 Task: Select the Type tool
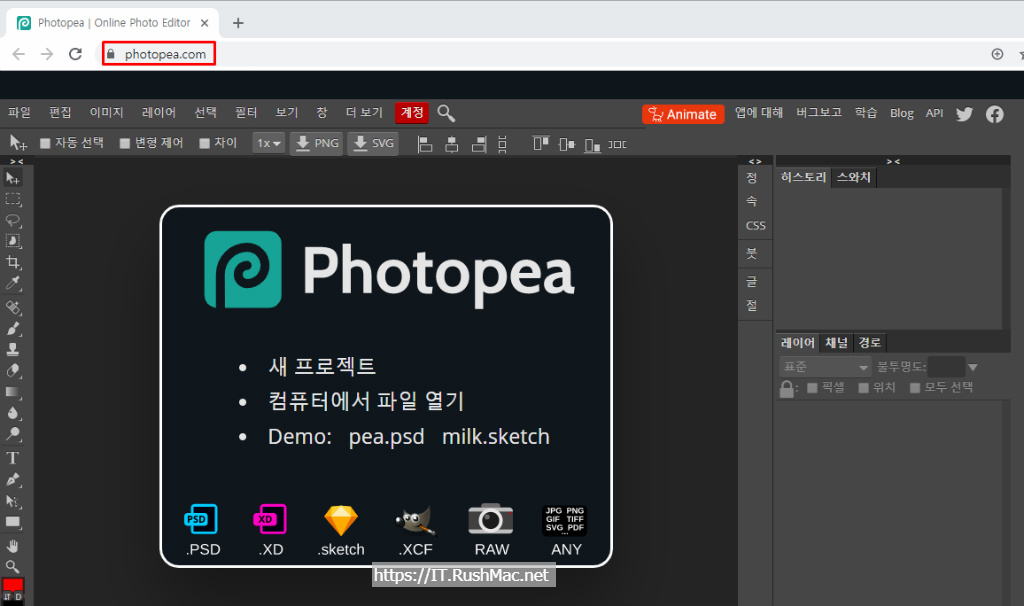pyautogui.click(x=13, y=458)
